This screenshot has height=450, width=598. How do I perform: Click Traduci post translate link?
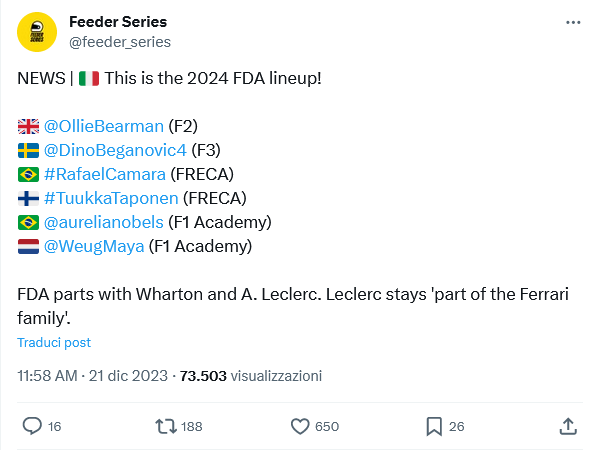pyautogui.click(x=54, y=342)
